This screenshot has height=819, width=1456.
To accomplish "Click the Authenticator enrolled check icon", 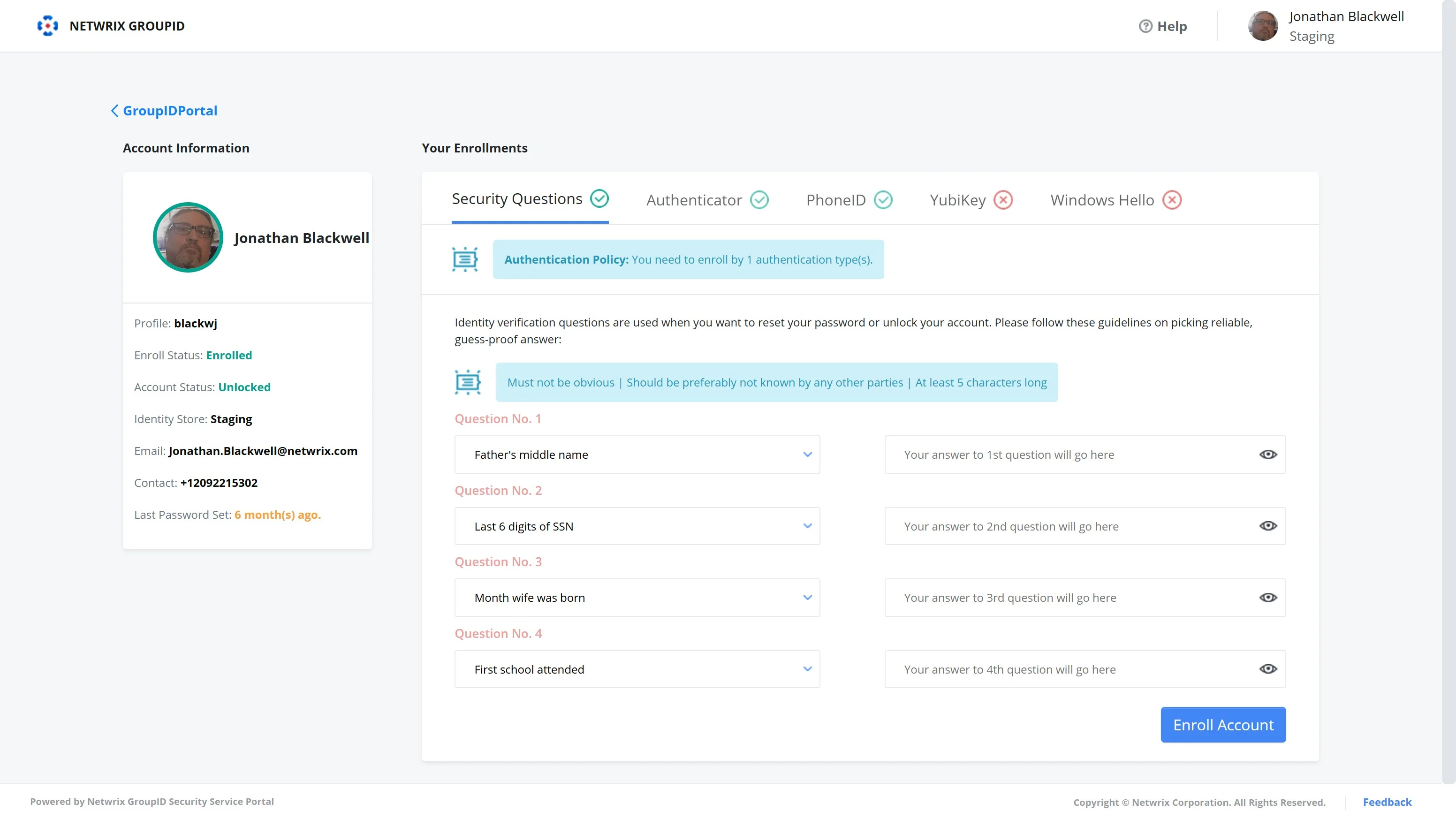I will [x=759, y=200].
